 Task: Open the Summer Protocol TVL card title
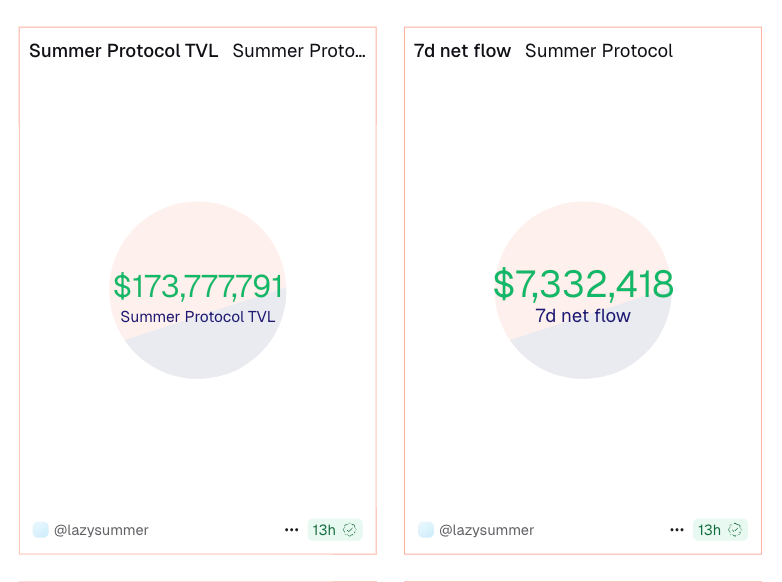point(123,51)
